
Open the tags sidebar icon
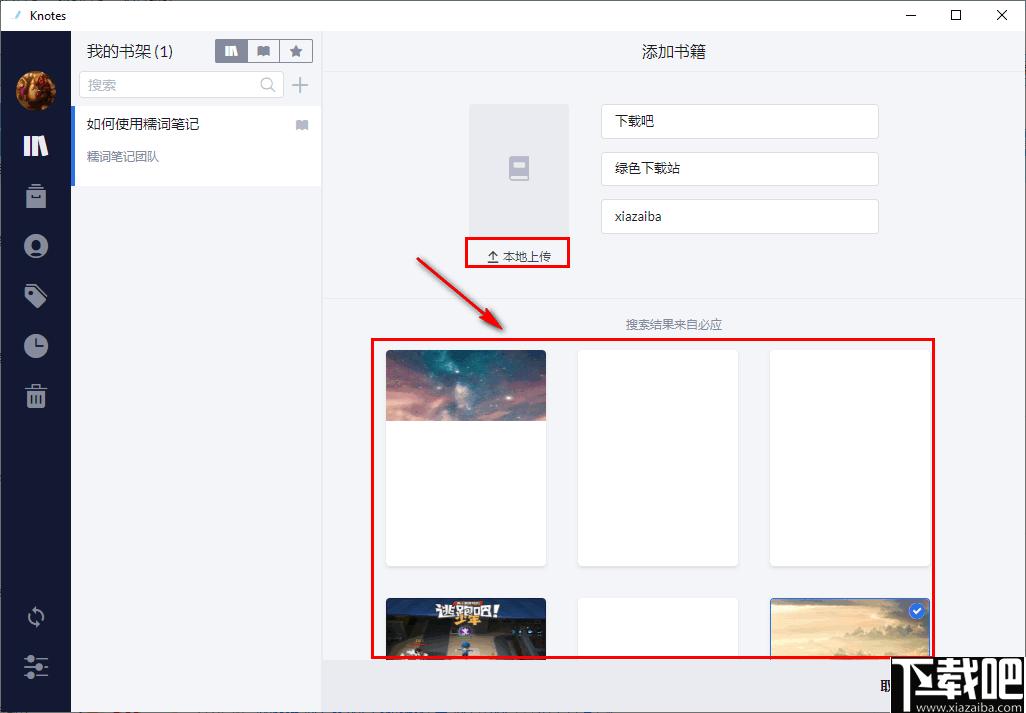[36, 296]
